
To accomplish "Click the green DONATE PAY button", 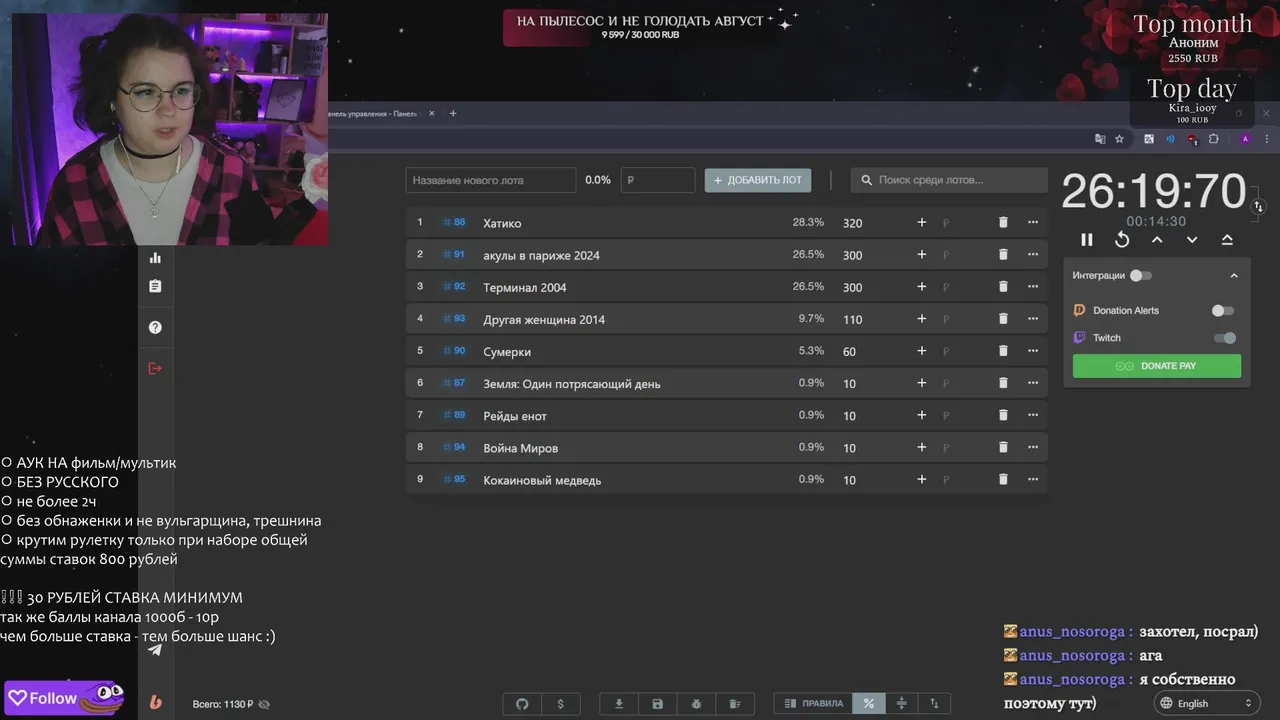I will (1157, 366).
